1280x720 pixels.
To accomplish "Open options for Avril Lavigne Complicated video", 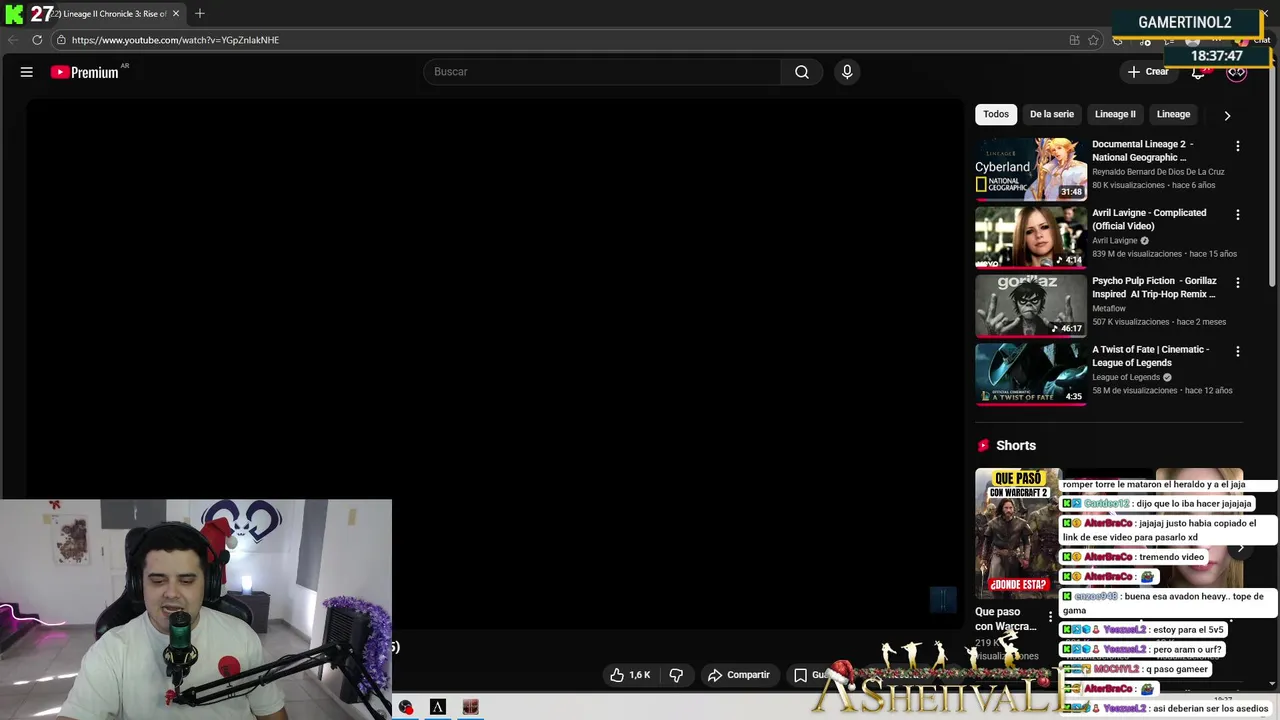I will coord(1237,215).
